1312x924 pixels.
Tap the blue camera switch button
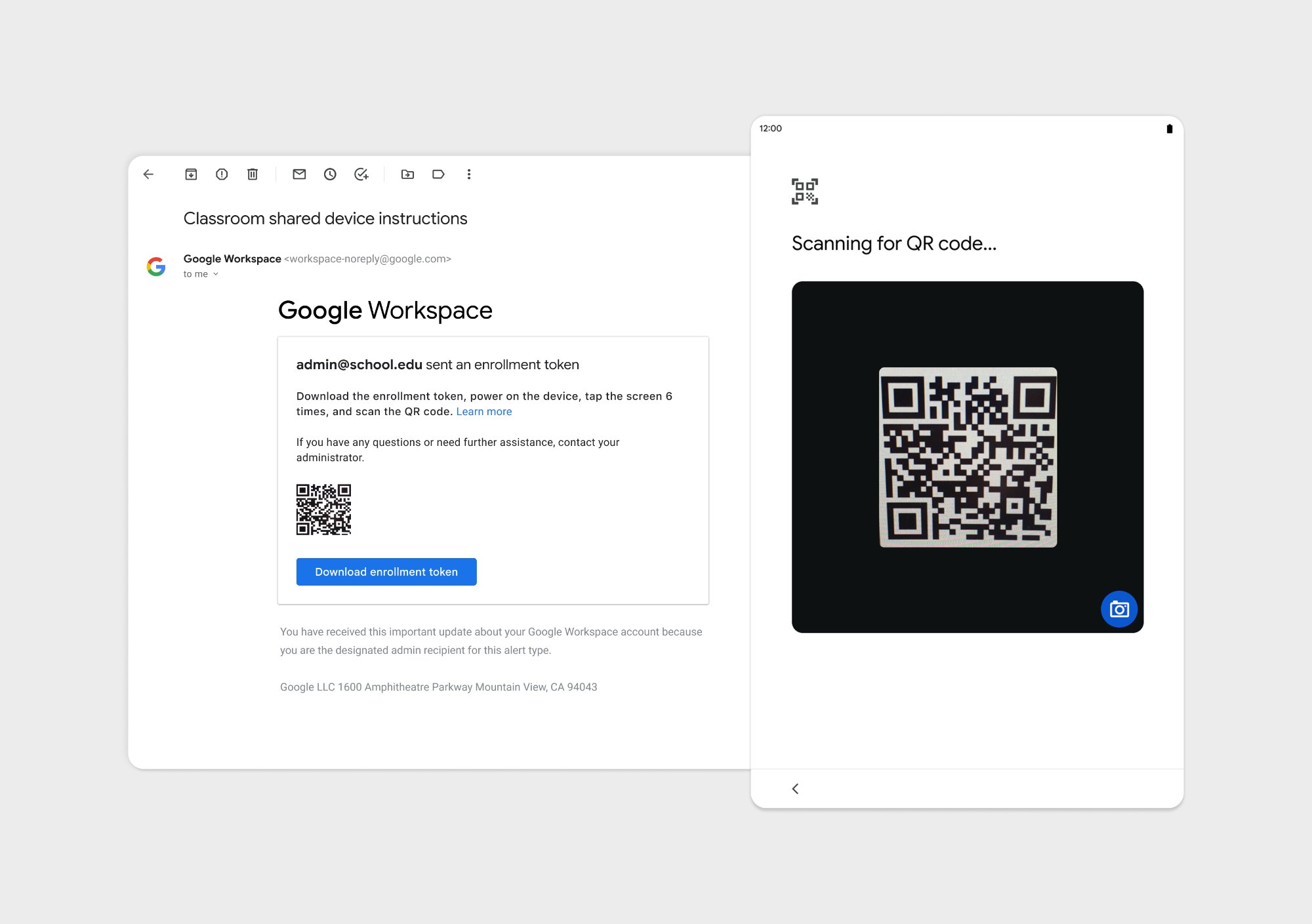1118,609
